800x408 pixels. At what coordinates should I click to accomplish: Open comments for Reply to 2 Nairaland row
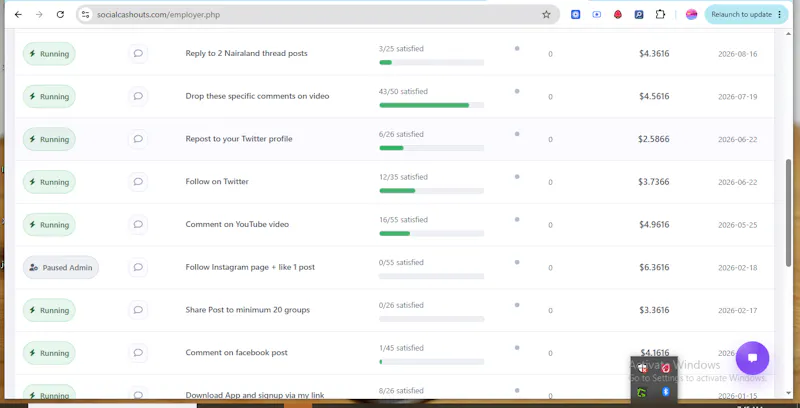point(138,53)
